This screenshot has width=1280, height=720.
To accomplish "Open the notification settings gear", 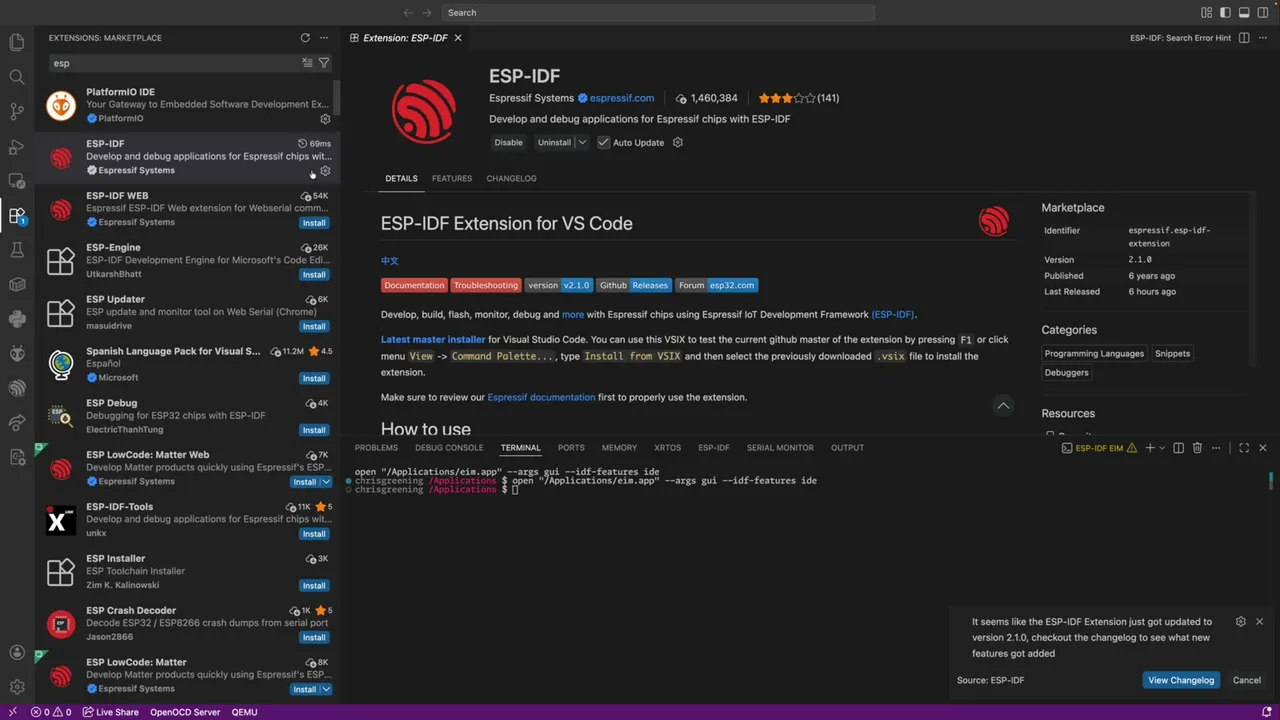I will [1241, 621].
